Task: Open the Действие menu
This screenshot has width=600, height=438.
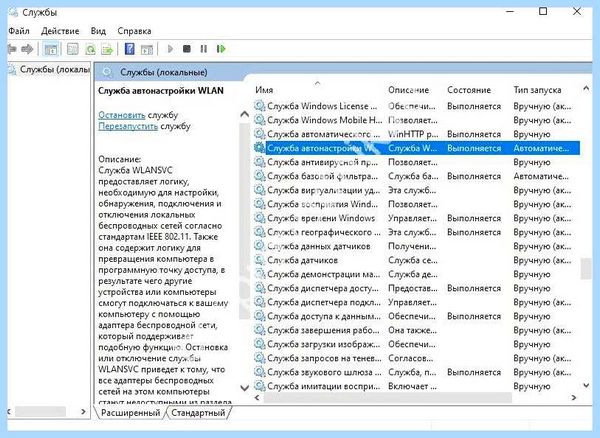Action: click(x=60, y=31)
